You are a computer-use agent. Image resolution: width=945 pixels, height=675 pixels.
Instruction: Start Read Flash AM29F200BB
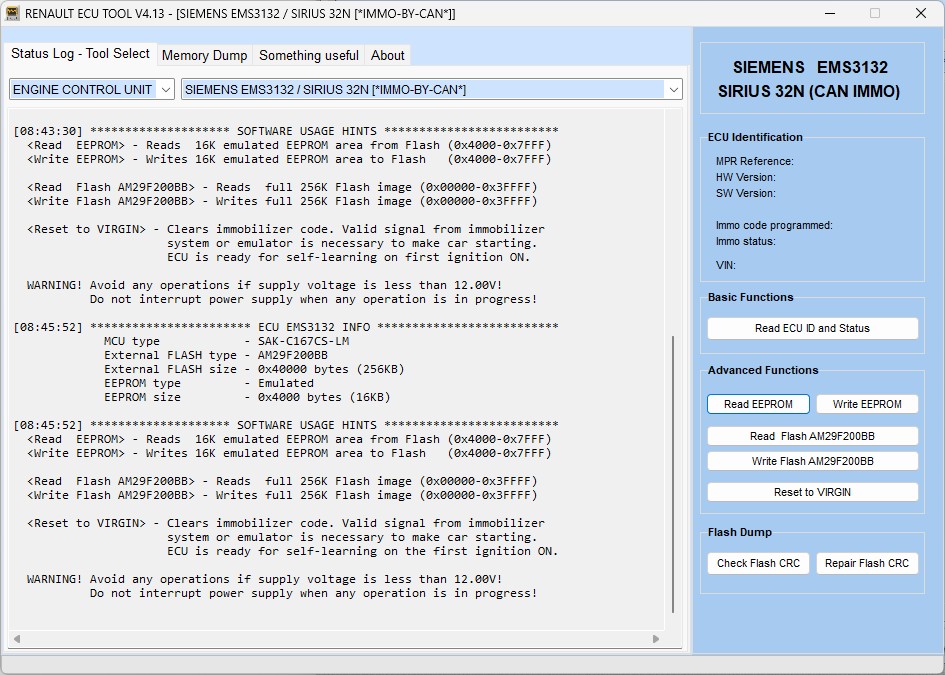pyautogui.click(x=812, y=436)
